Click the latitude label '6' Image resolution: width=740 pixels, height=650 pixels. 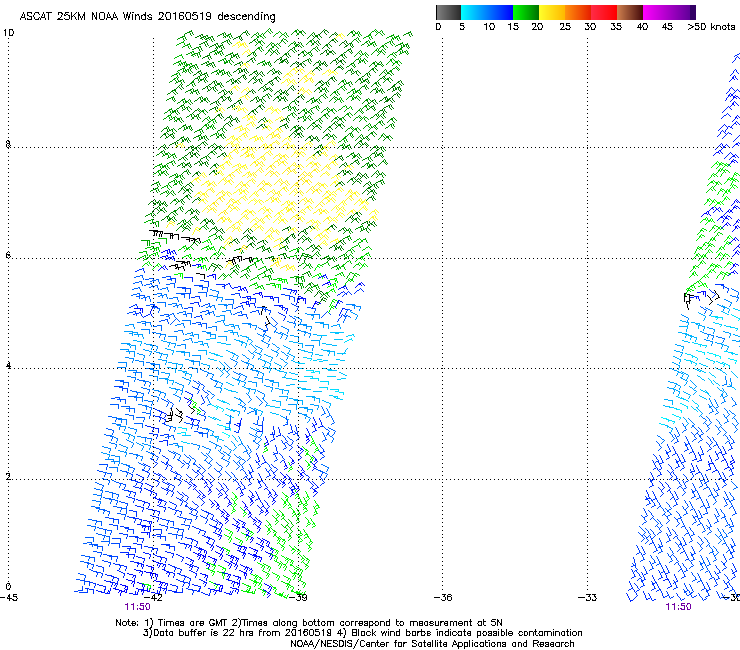pos(8,255)
